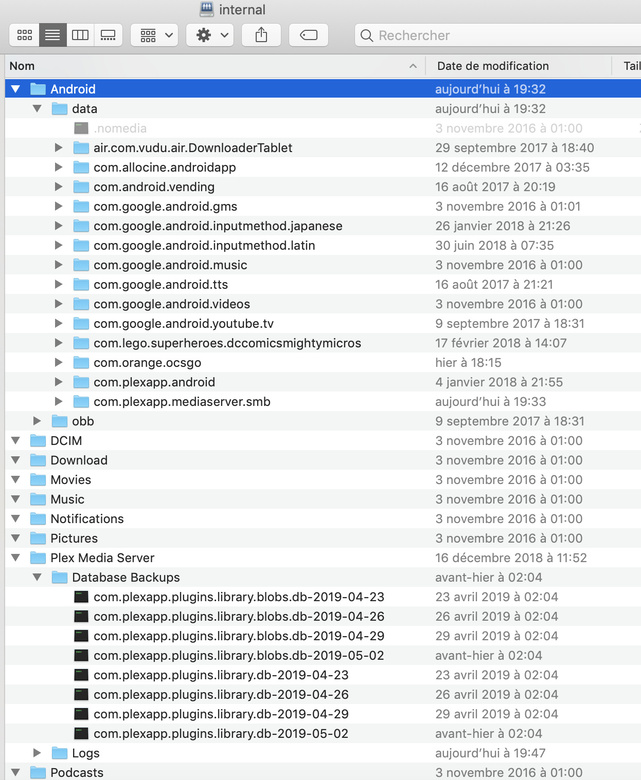Select com.google.android.tts folder icon

(x=81, y=285)
